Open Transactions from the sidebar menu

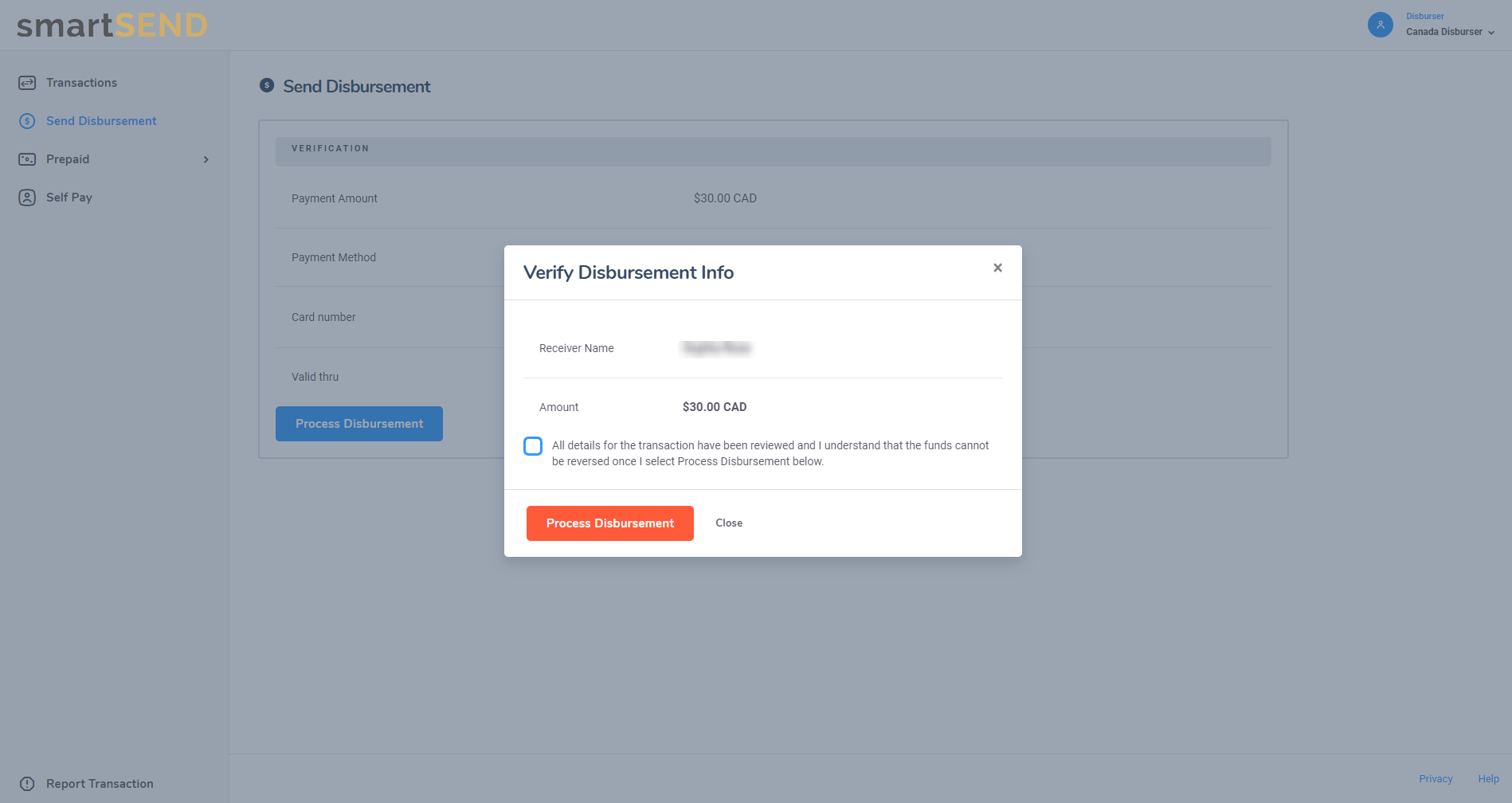point(81,83)
